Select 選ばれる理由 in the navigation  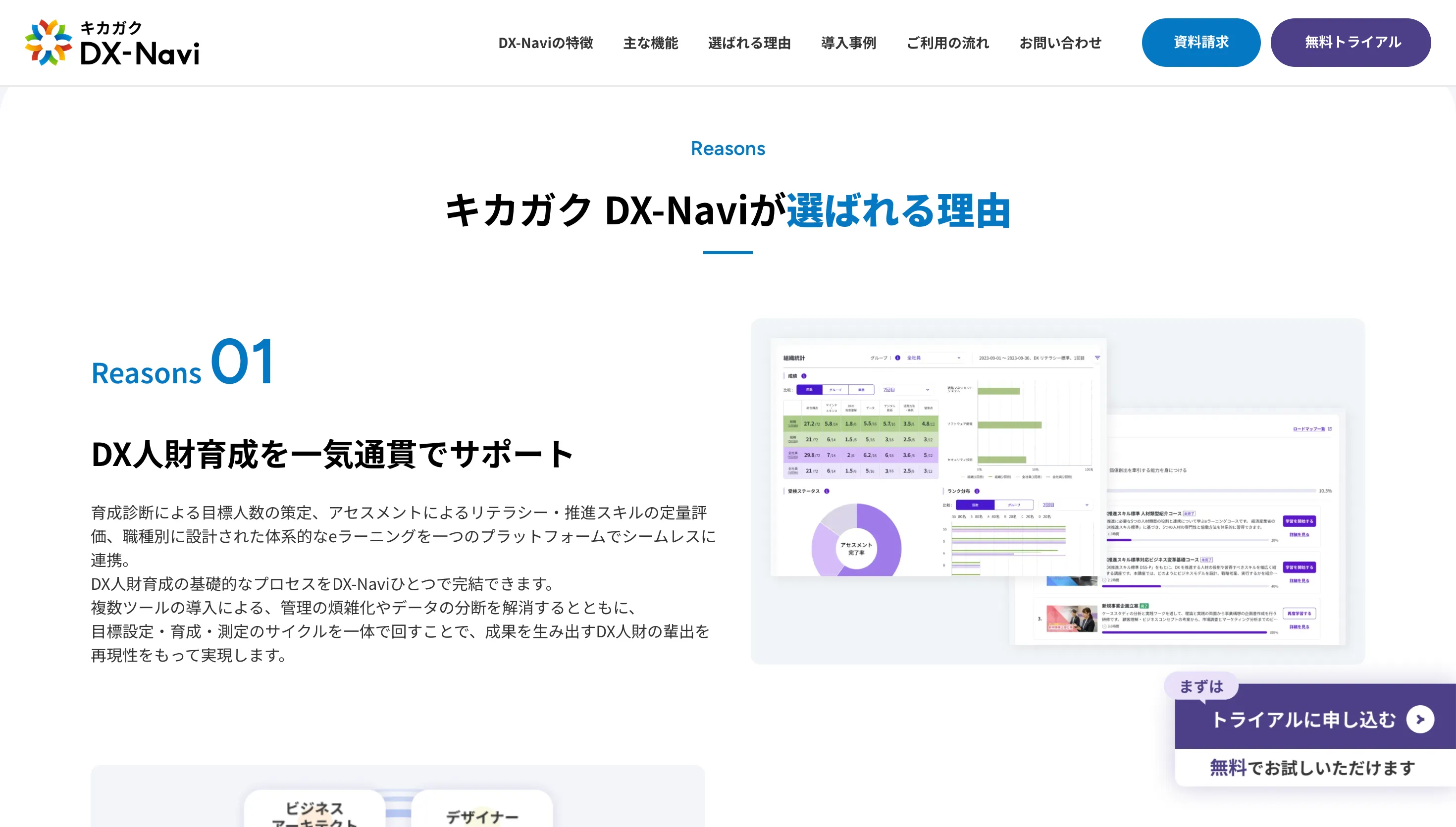click(749, 43)
